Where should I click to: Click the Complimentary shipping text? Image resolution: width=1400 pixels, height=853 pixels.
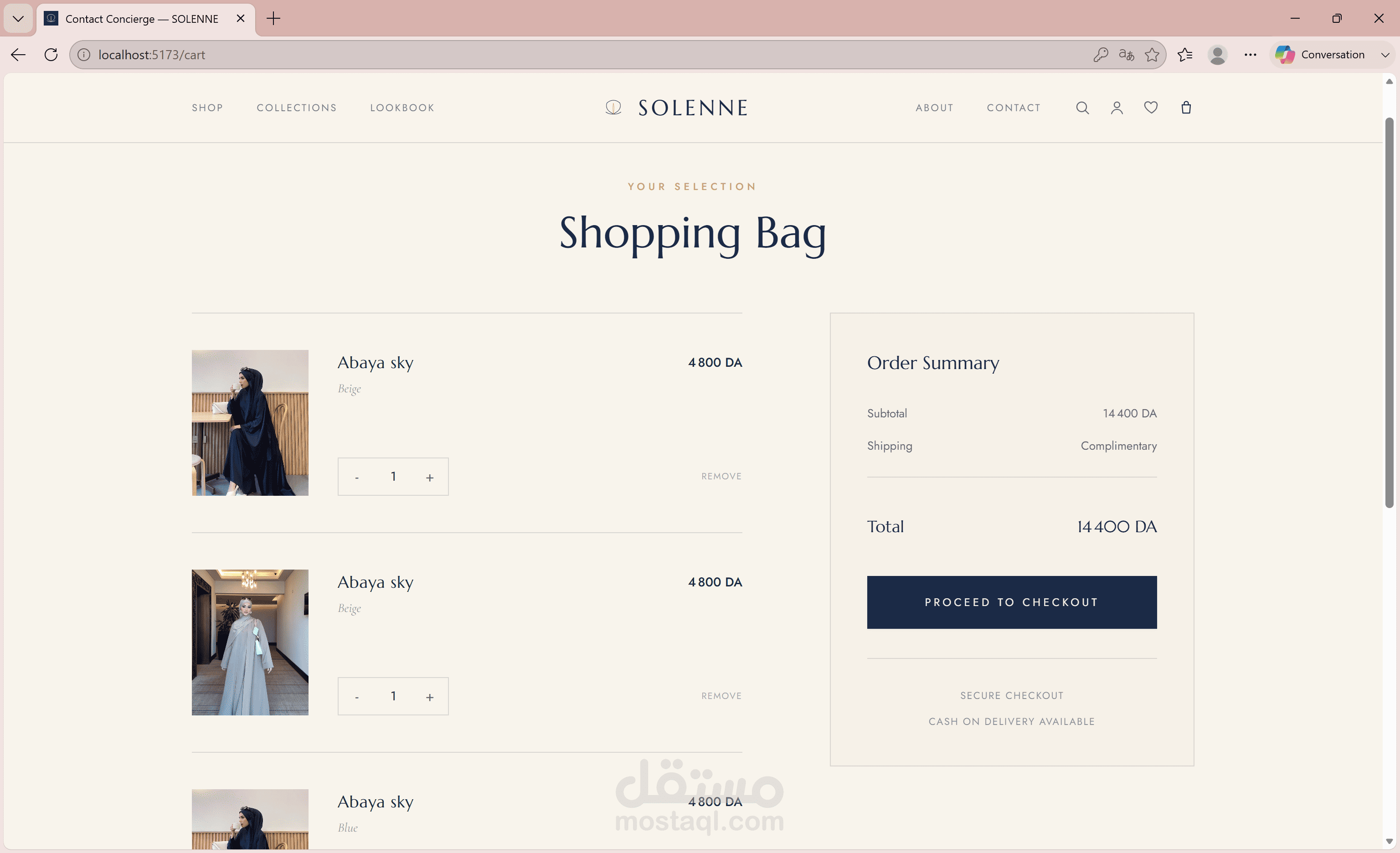click(1118, 446)
